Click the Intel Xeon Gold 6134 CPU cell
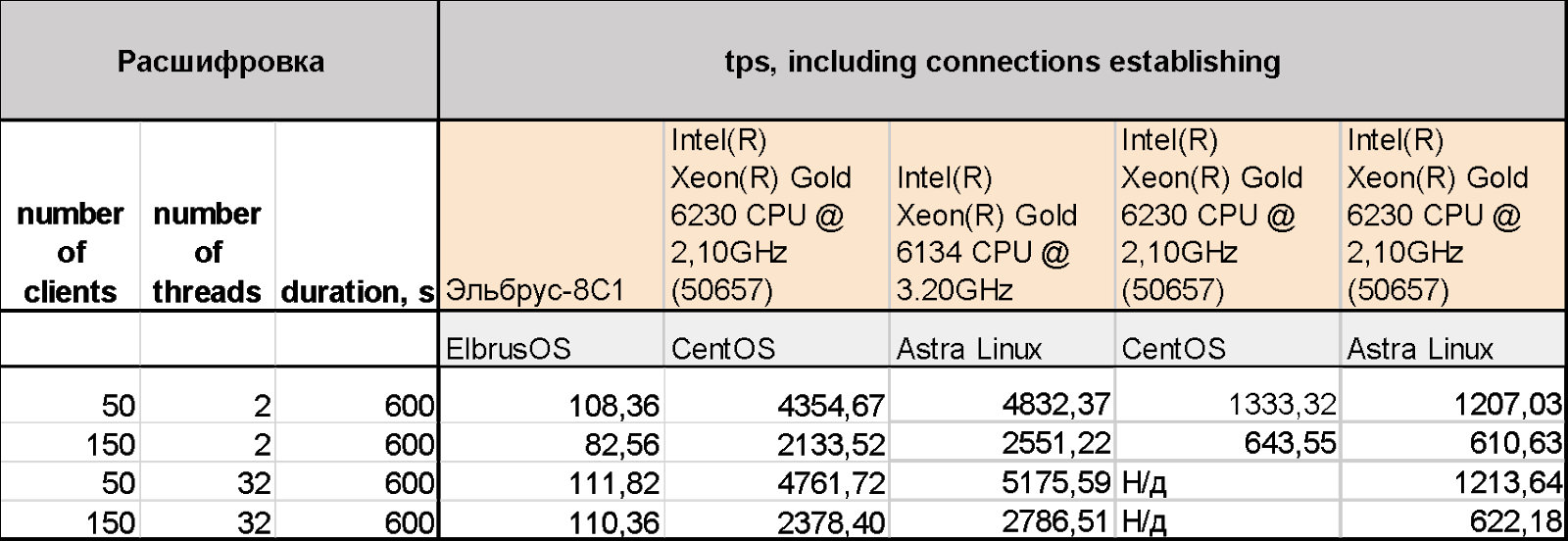 click(x=1002, y=216)
